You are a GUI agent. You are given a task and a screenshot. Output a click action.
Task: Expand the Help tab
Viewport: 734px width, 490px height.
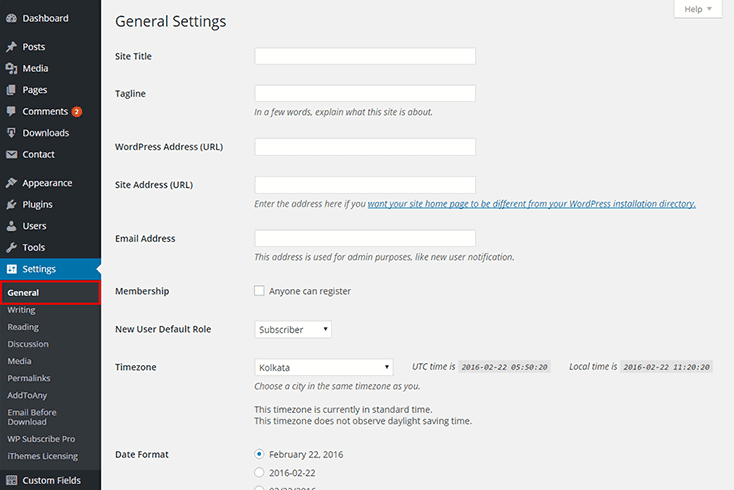point(698,9)
